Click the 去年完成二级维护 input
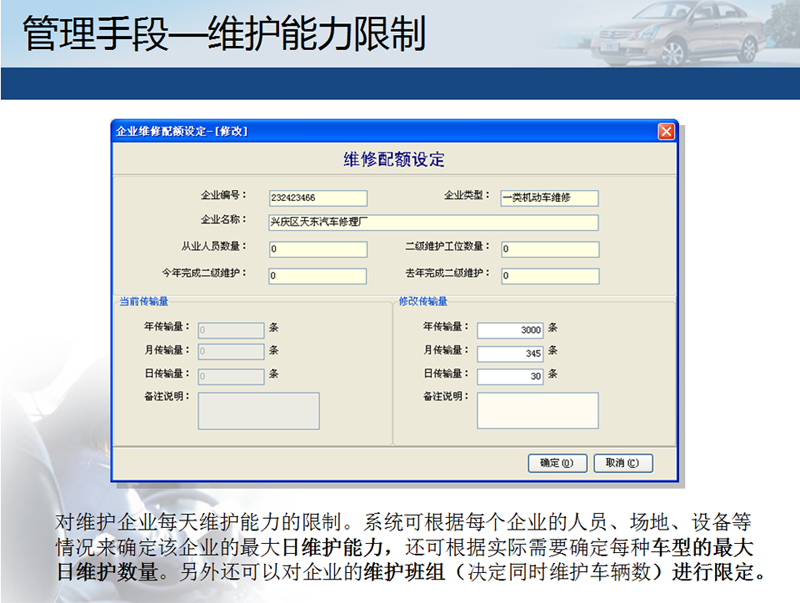 [549, 276]
